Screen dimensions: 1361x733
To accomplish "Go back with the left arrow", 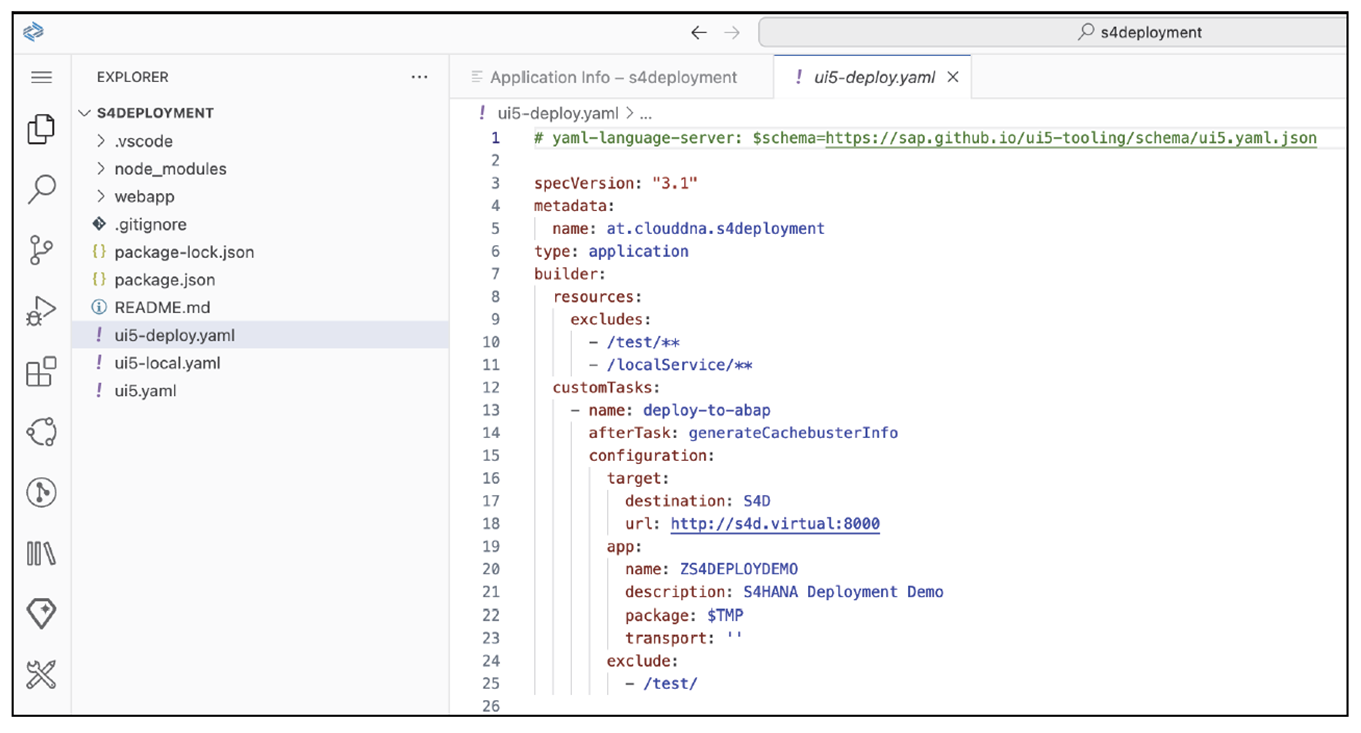I will pyautogui.click(x=699, y=33).
